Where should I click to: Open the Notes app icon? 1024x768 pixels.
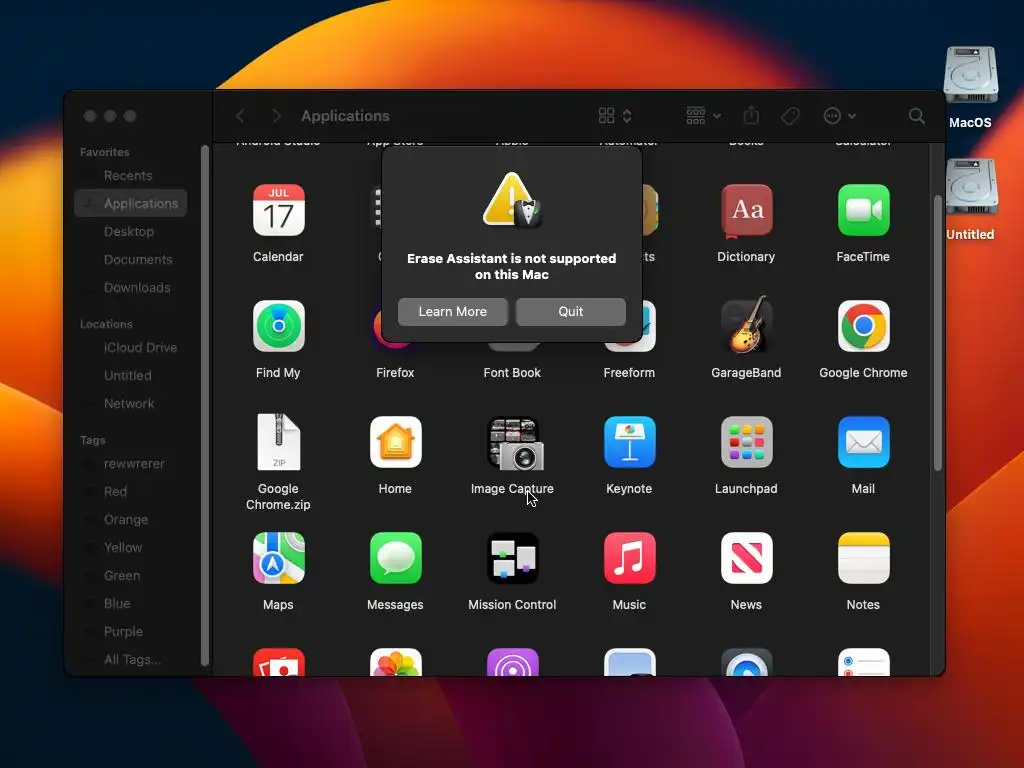point(863,558)
